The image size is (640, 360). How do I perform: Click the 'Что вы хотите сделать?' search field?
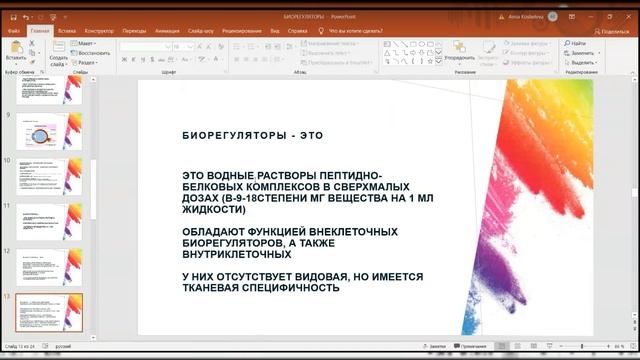click(x=356, y=31)
